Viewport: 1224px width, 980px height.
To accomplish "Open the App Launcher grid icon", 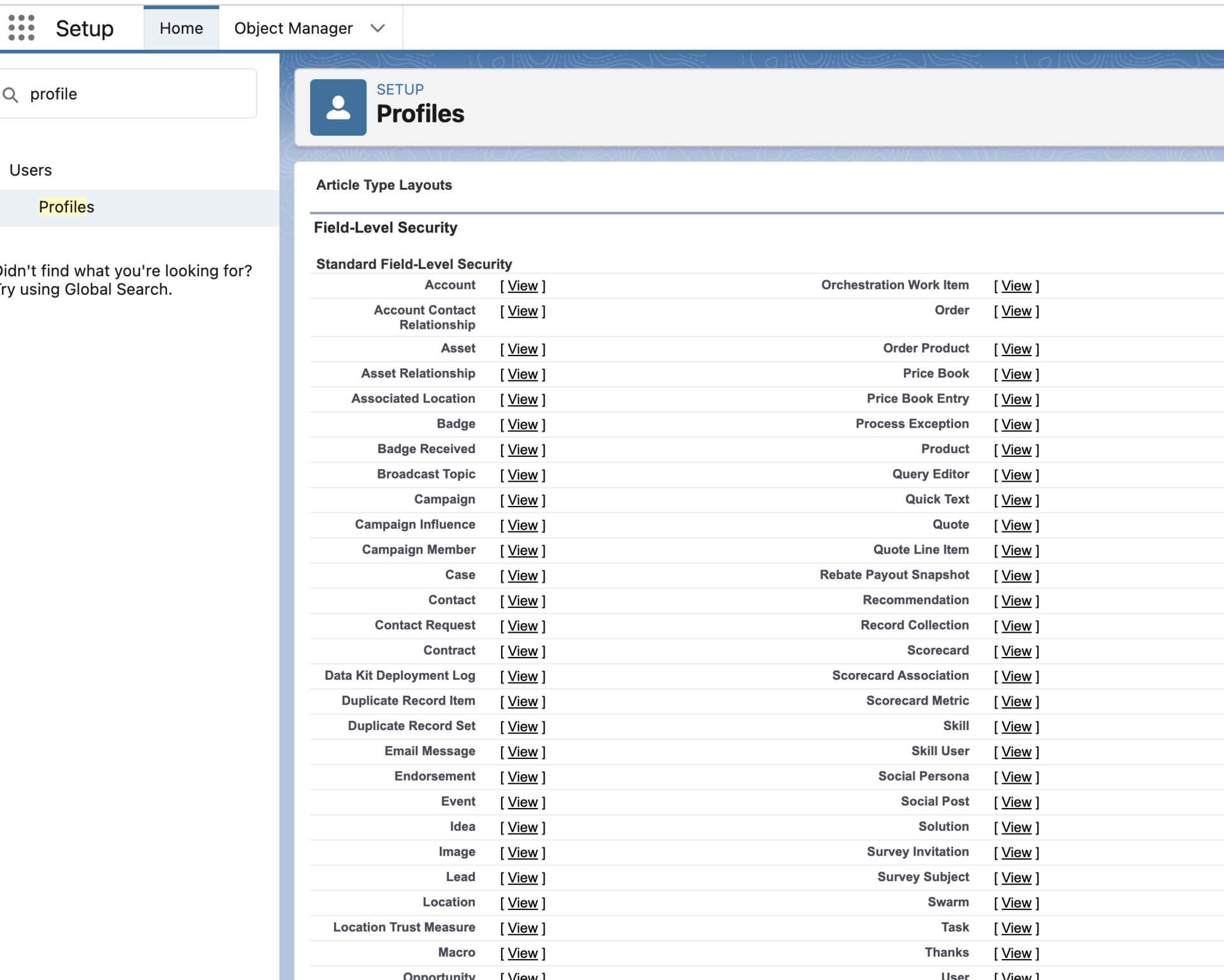I will [x=21, y=27].
